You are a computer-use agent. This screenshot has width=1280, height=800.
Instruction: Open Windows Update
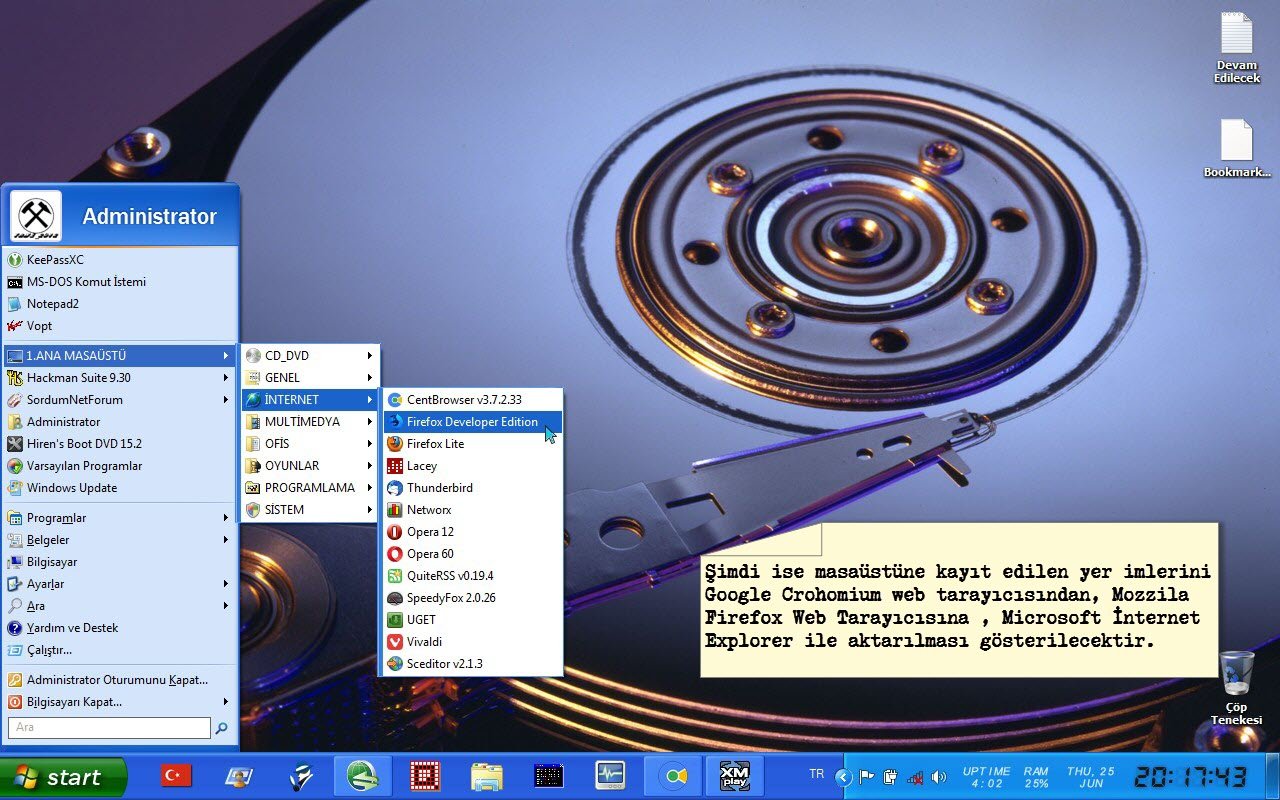[120, 488]
